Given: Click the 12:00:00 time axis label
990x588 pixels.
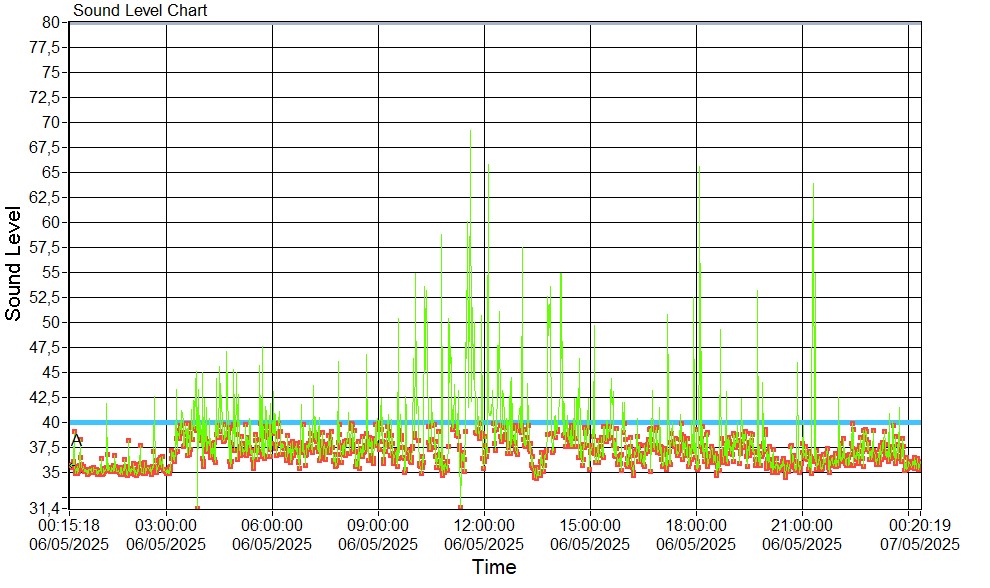Looking at the screenshot, I should (484, 523).
